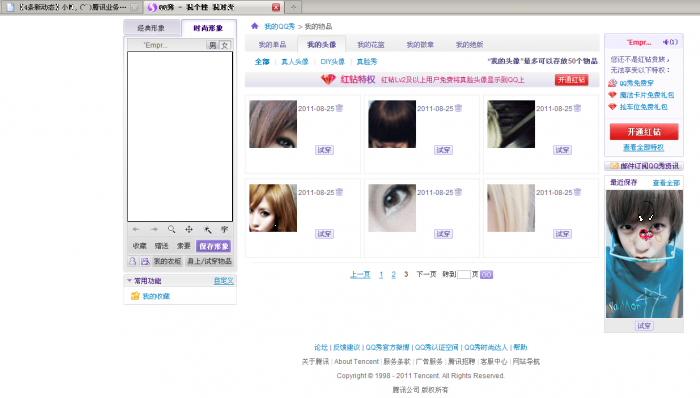Filter by 真脸秀
The image size is (700, 398).
[x=367, y=62]
